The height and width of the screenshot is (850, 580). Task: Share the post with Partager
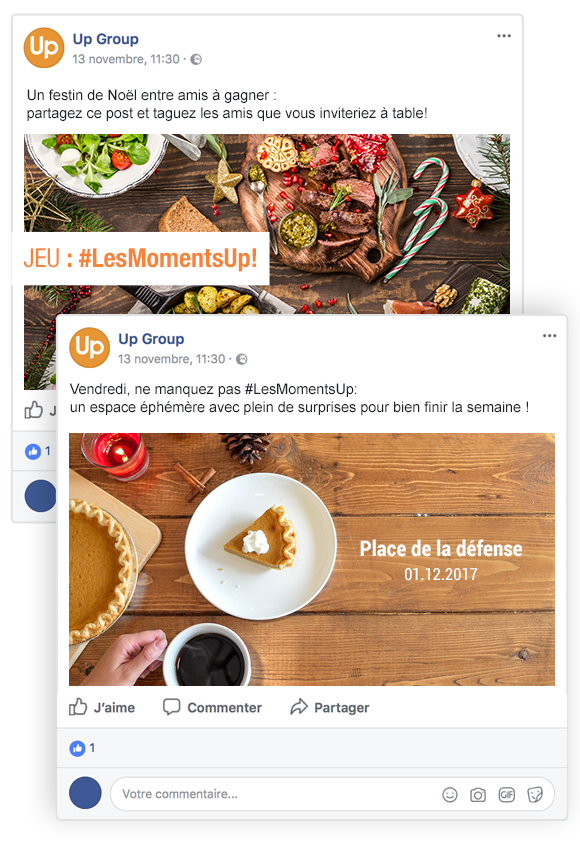[330, 707]
